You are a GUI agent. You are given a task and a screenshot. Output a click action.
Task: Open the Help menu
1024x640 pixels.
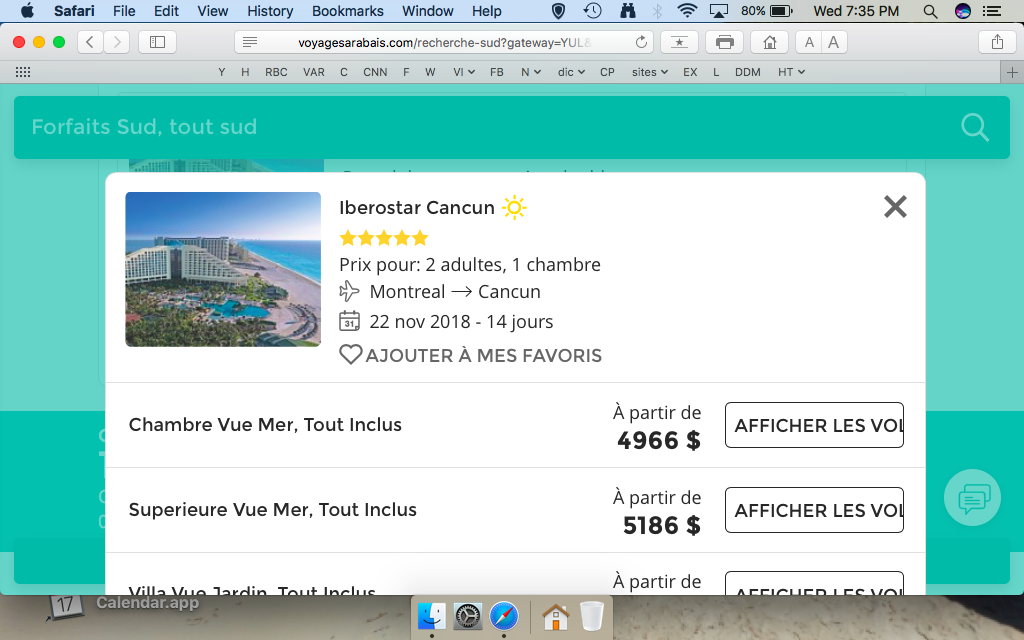[x=487, y=11]
